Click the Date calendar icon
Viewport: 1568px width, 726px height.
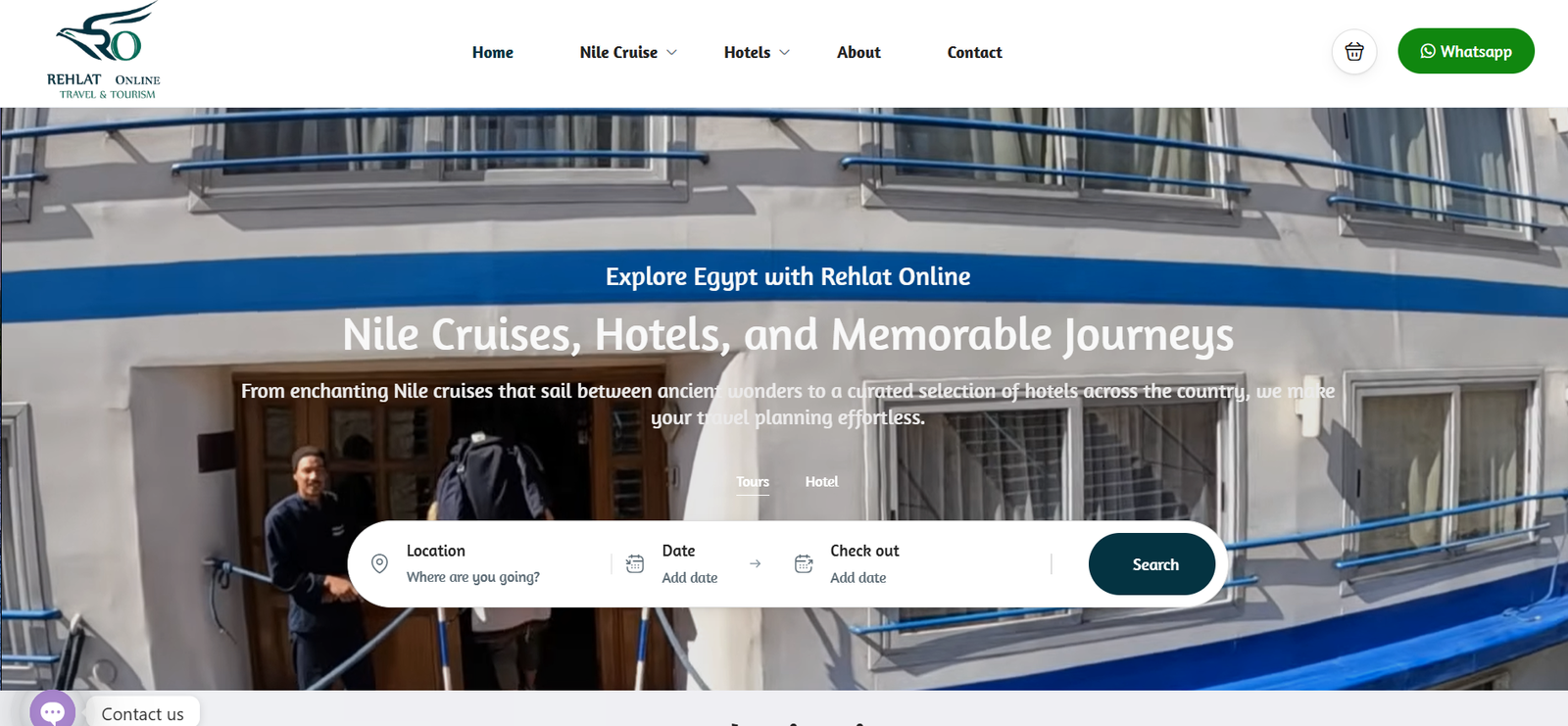tap(635, 563)
